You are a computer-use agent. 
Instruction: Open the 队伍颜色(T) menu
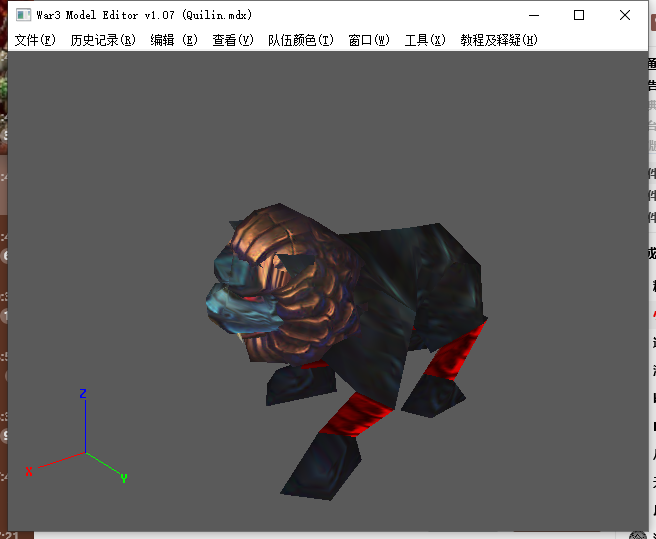tap(301, 40)
